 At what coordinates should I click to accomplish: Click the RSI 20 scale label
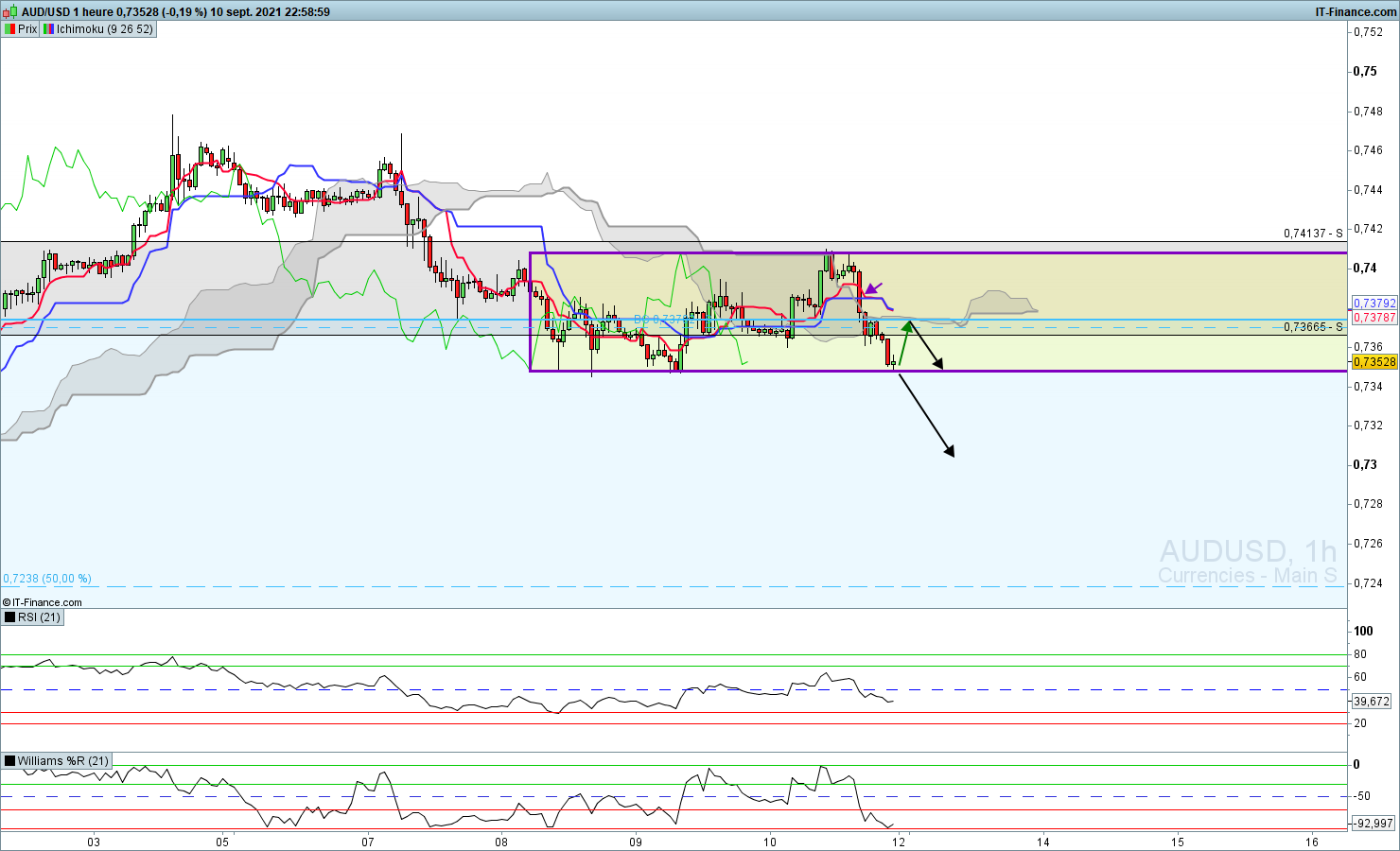click(x=1360, y=723)
